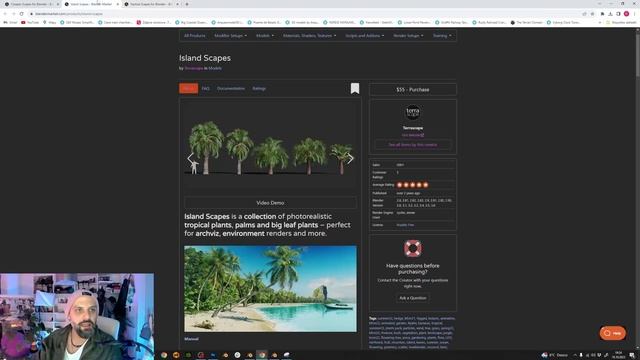Image resolution: width=640 pixels, height=360 pixels.
Task: Expand the Render Setups dropdown
Action: coord(408,36)
